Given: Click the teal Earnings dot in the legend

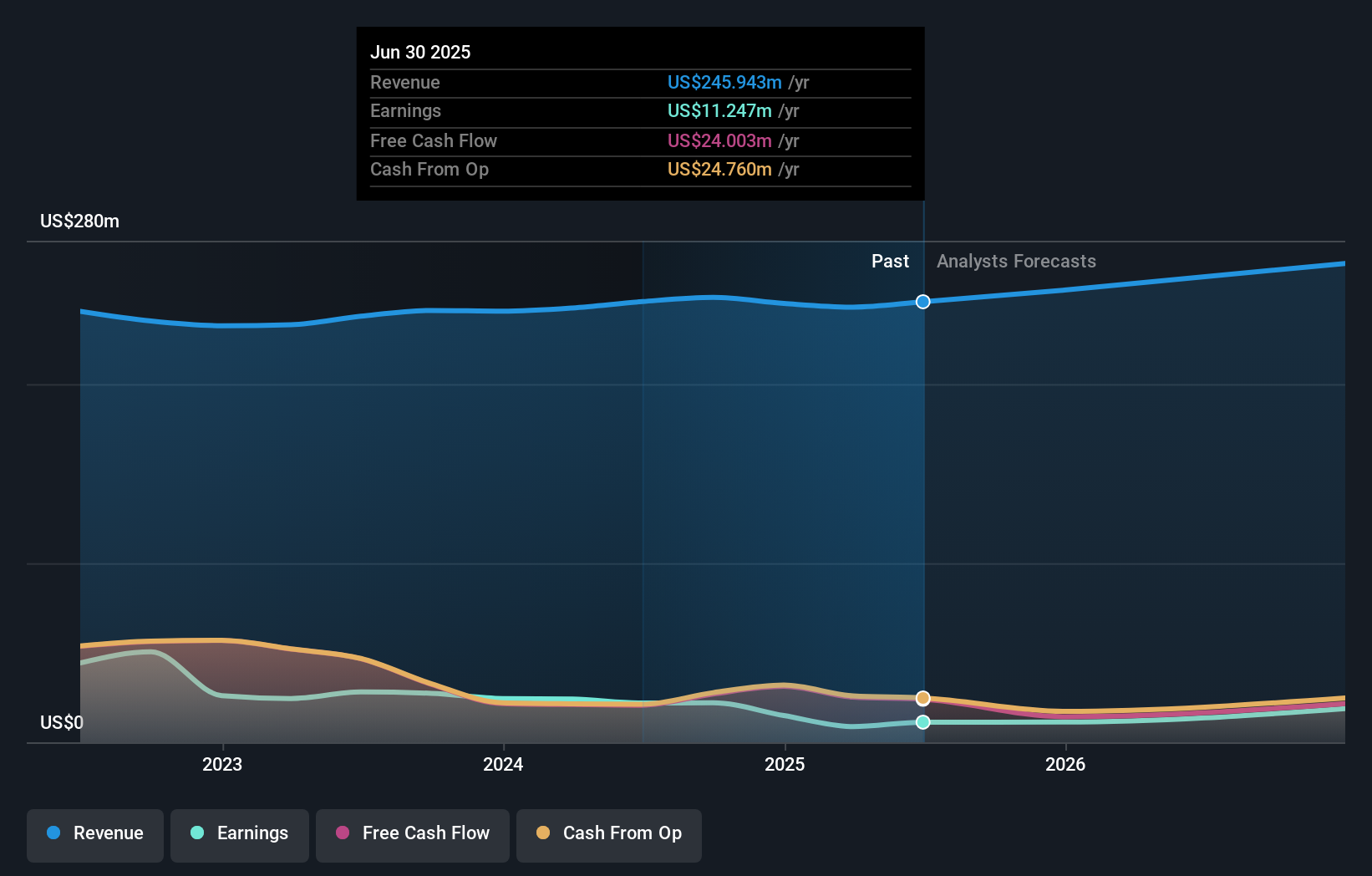Looking at the screenshot, I should coord(196,833).
